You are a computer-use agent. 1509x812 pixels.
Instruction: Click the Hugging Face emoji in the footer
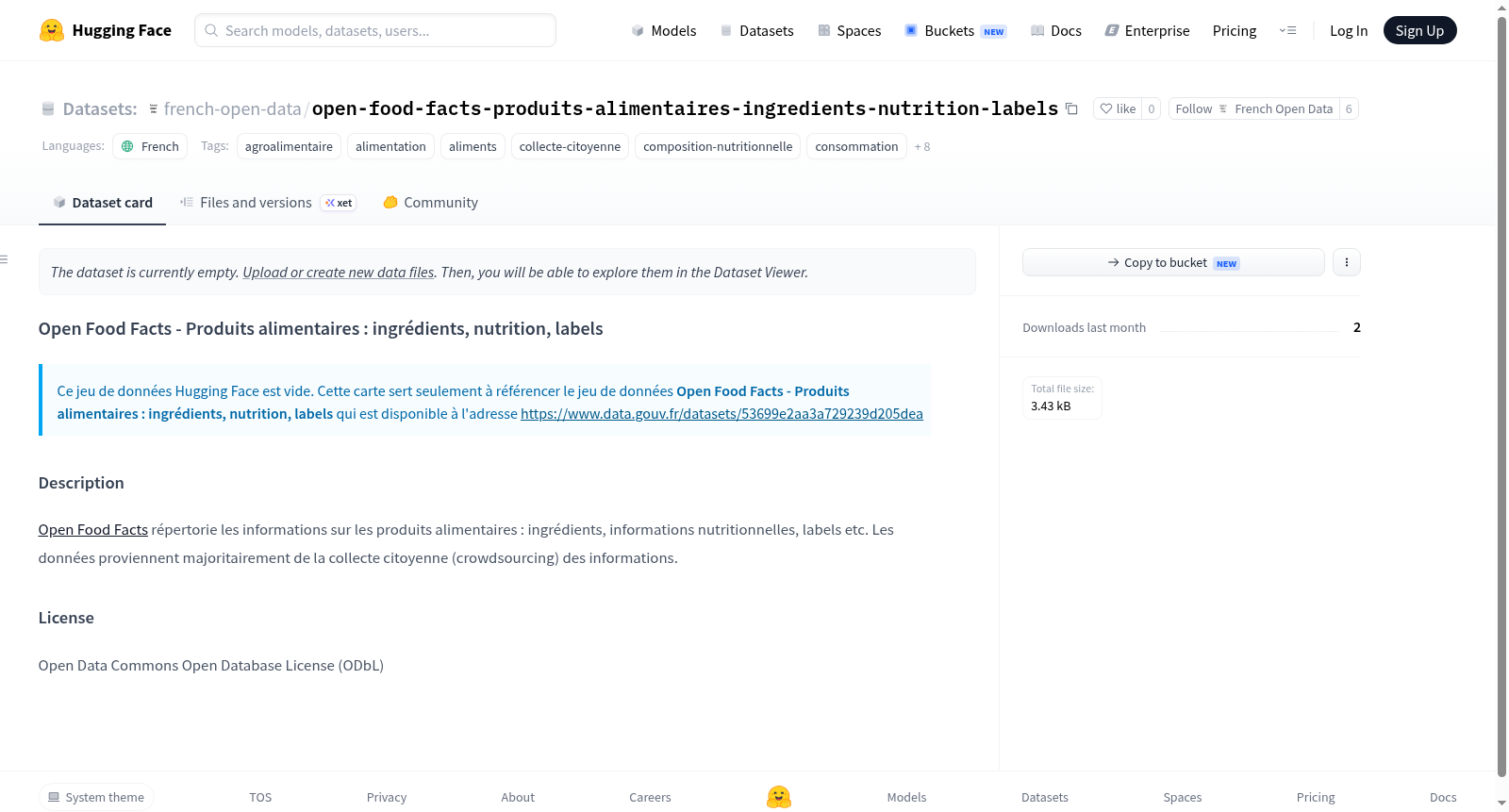point(779,797)
